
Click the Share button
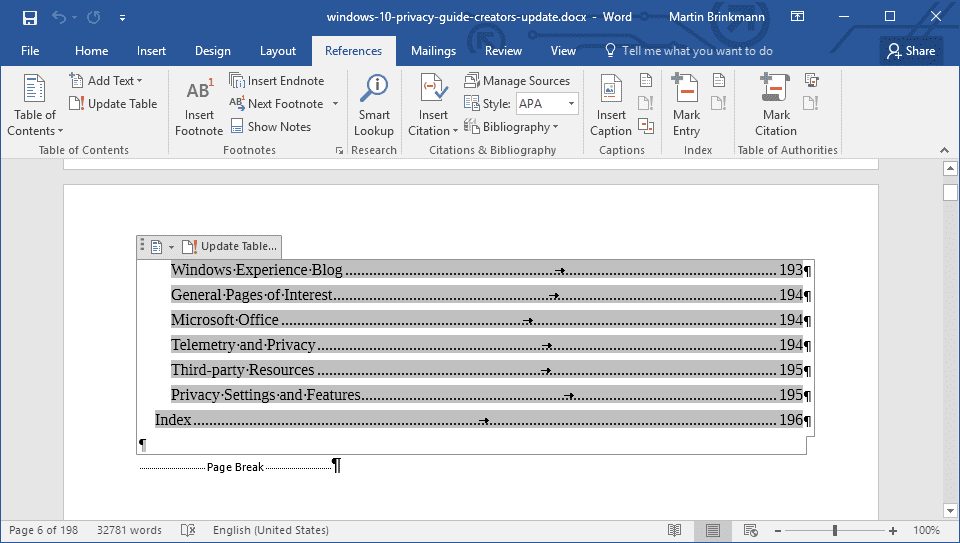click(x=911, y=51)
